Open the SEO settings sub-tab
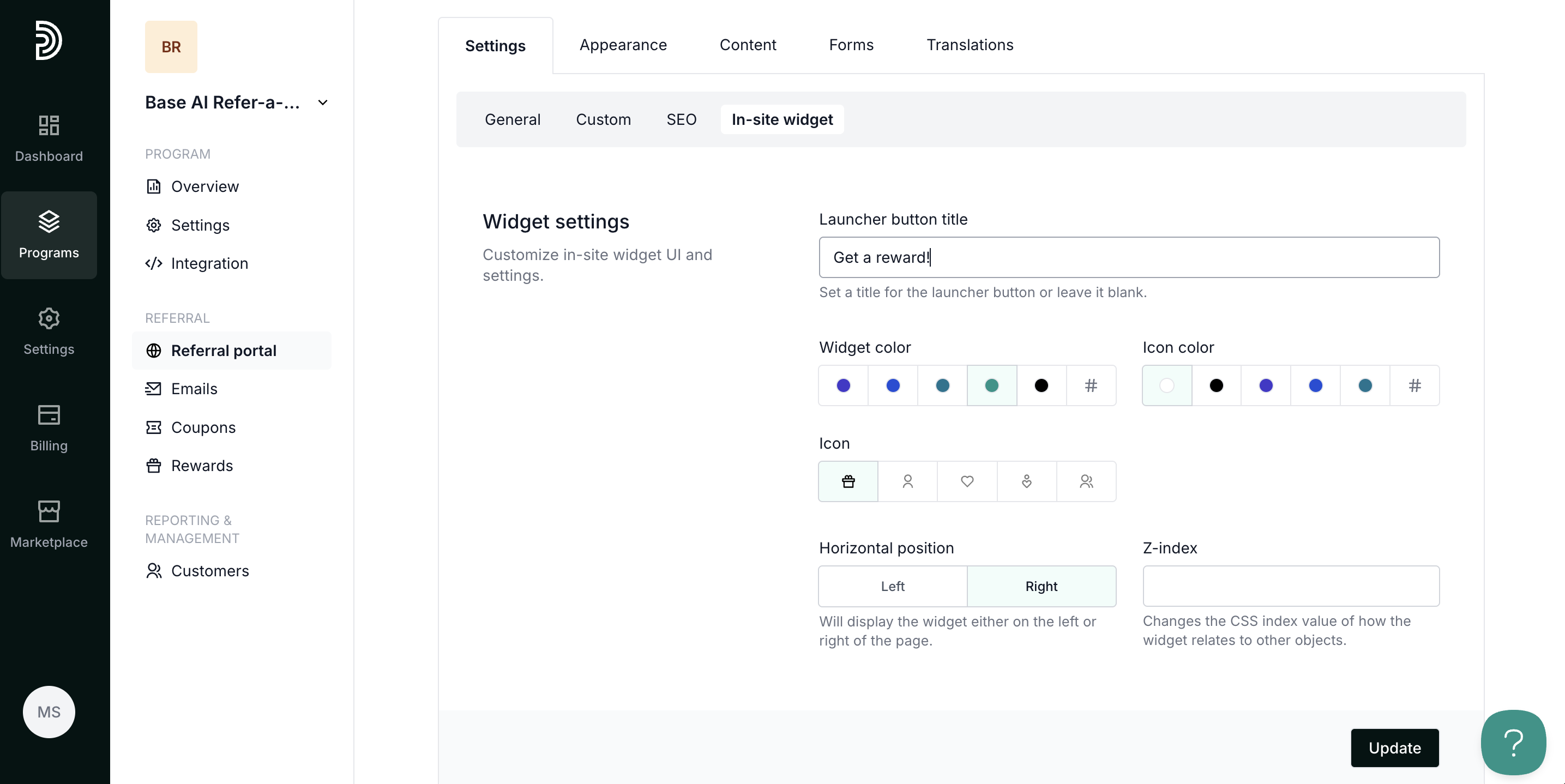Viewport: 1565px width, 784px height. tap(681, 119)
